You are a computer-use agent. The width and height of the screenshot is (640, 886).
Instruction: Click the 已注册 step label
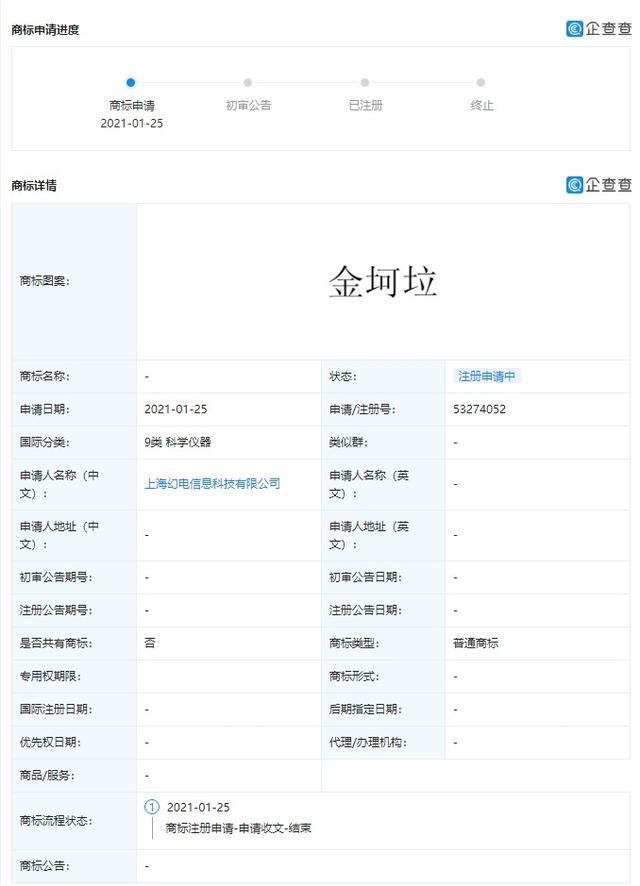point(365,105)
